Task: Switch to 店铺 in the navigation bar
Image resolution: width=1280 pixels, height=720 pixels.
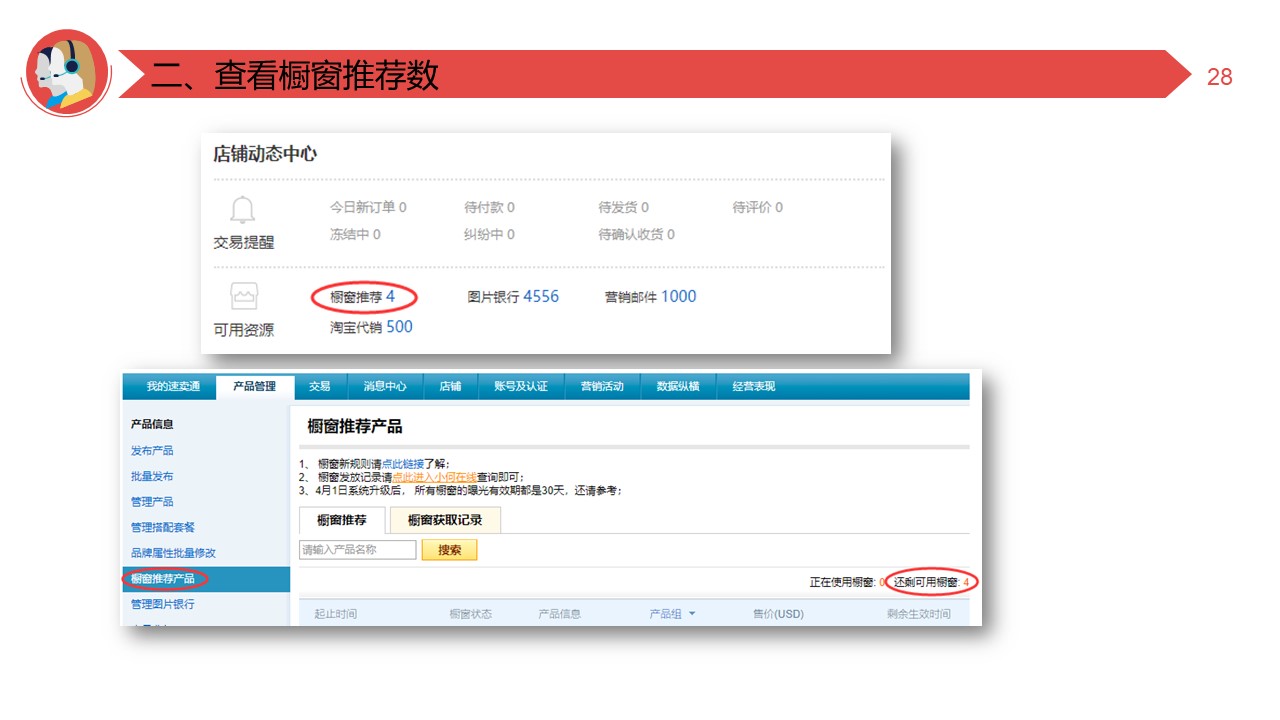Action: (x=450, y=387)
